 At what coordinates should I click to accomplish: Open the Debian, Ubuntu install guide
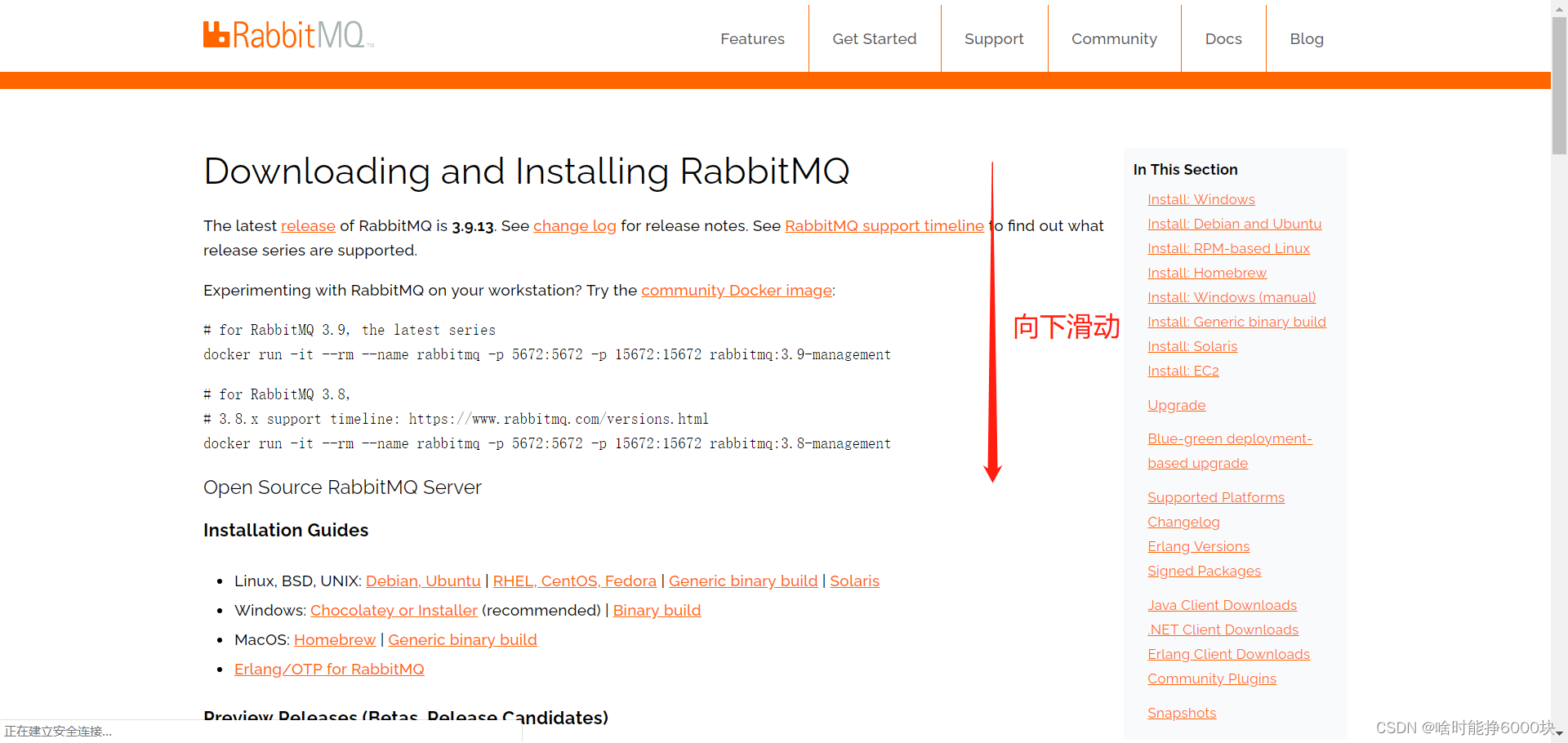[423, 581]
